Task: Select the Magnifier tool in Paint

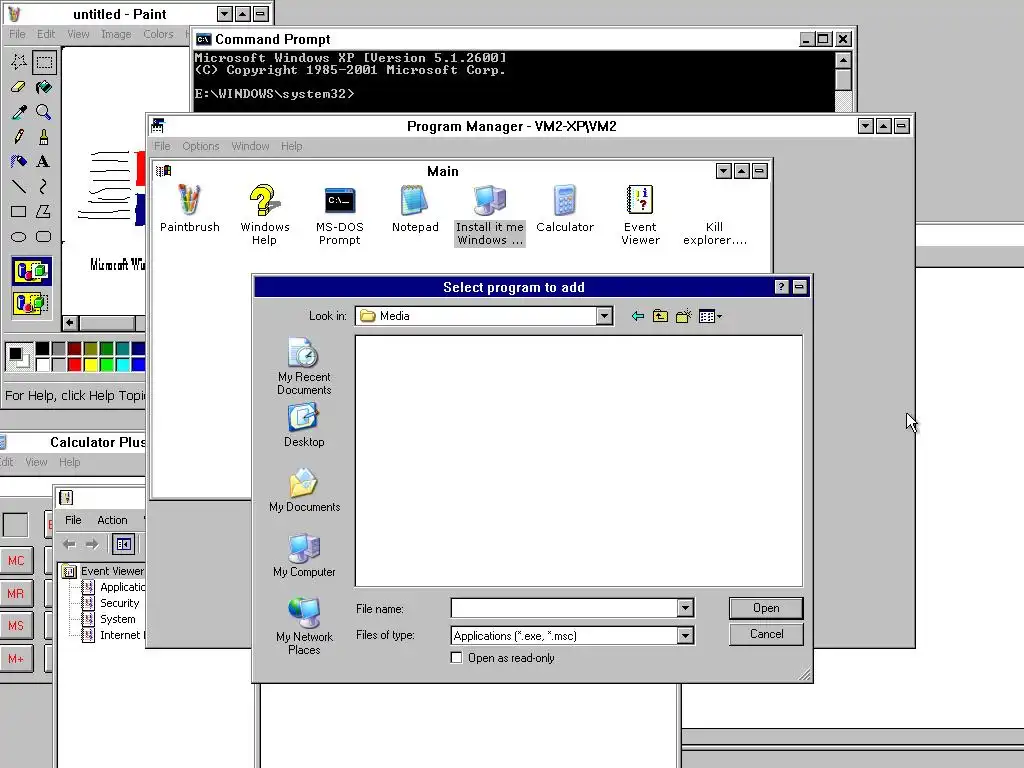Action: pyautogui.click(x=44, y=112)
